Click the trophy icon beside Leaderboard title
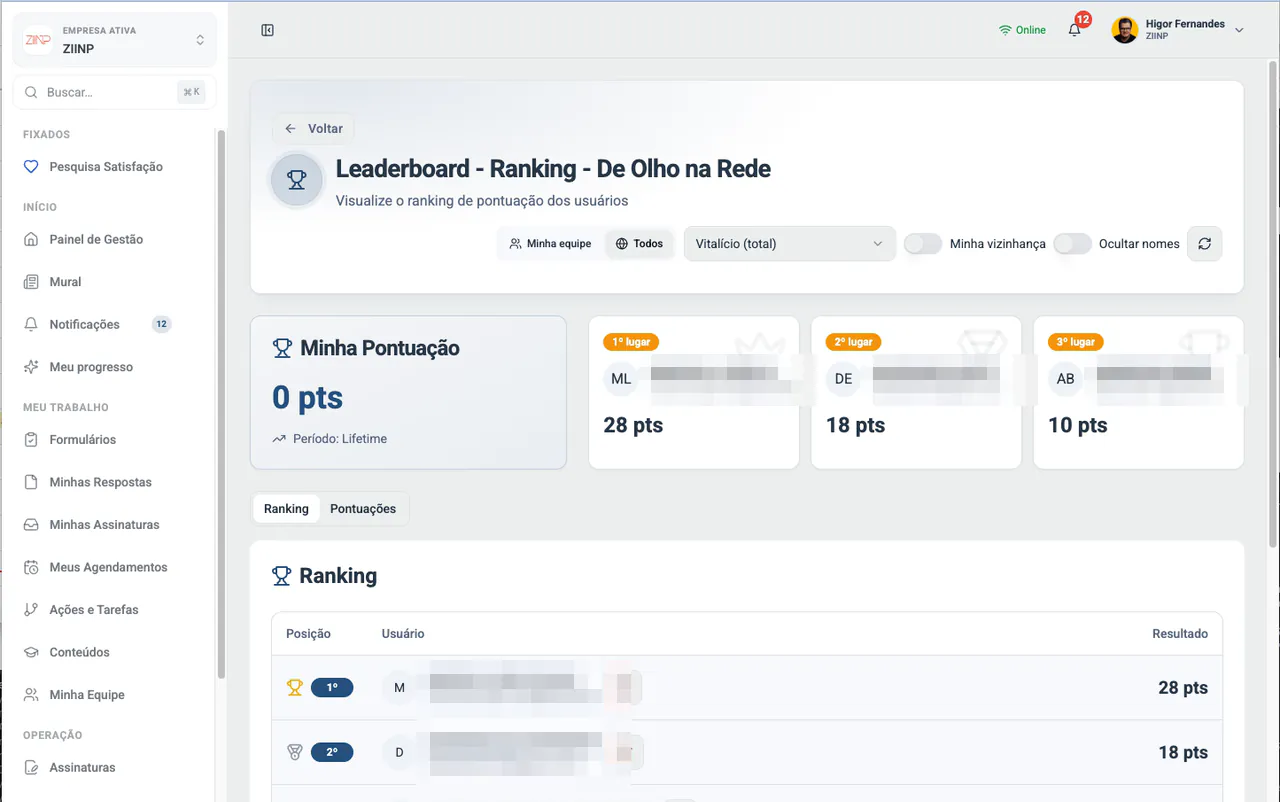 coord(297,180)
